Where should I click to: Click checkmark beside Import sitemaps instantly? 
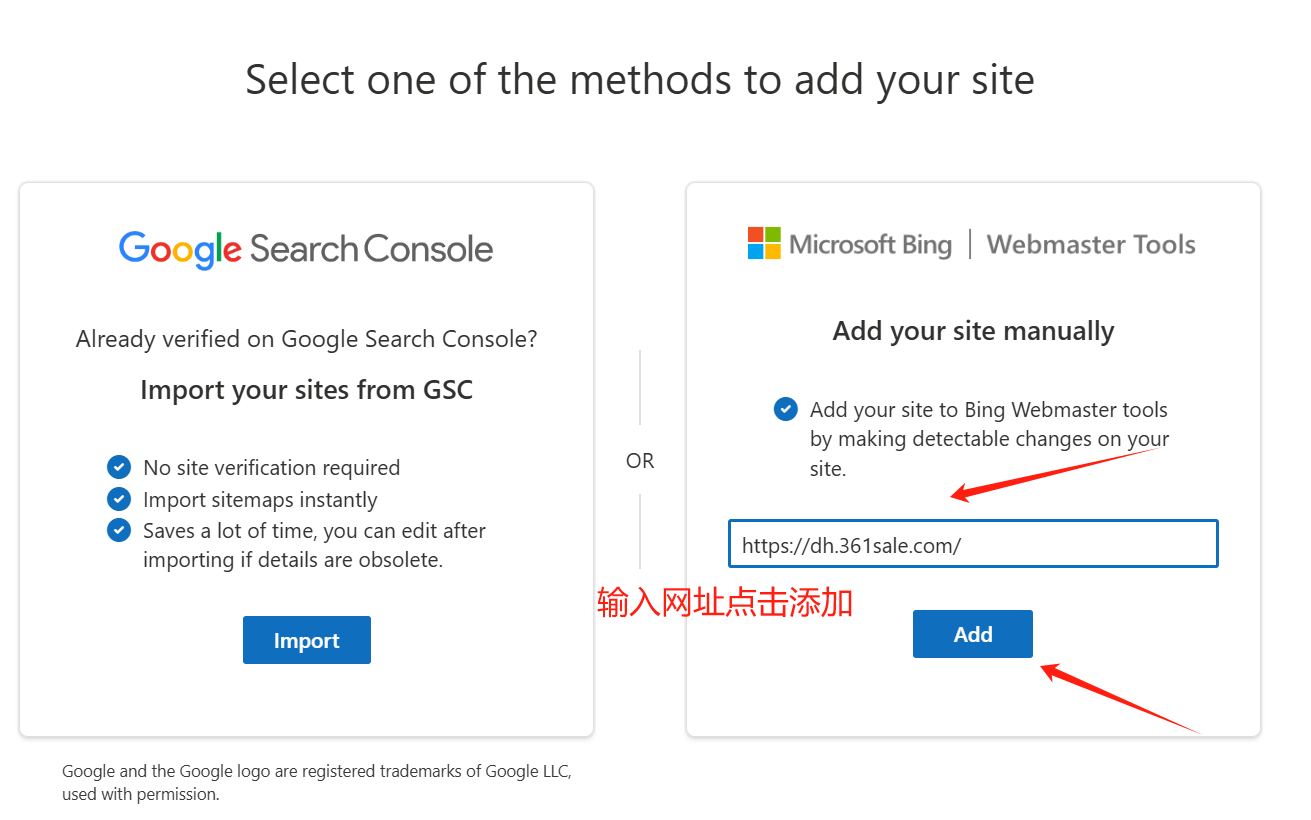[x=119, y=499]
